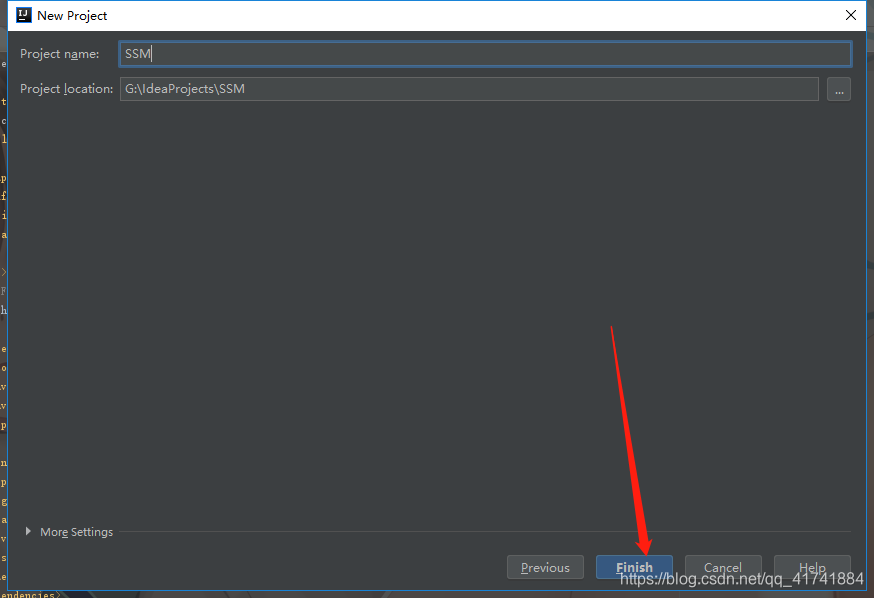Click the Project location path field
The height and width of the screenshot is (598, 874).
(469, 89)
